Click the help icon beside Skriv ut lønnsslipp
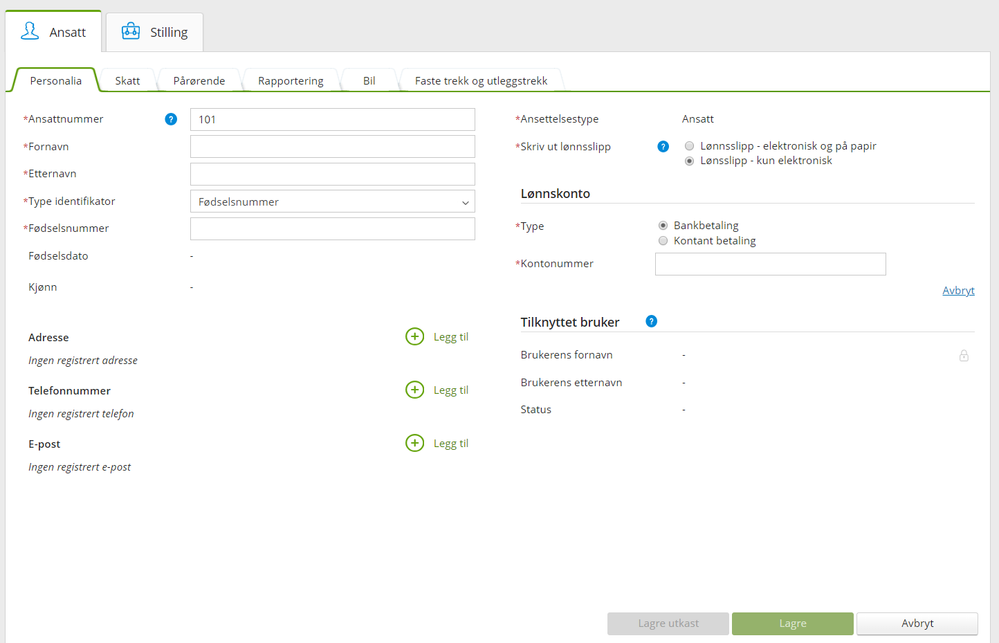The image size is (999, 643). click(663, 147)
